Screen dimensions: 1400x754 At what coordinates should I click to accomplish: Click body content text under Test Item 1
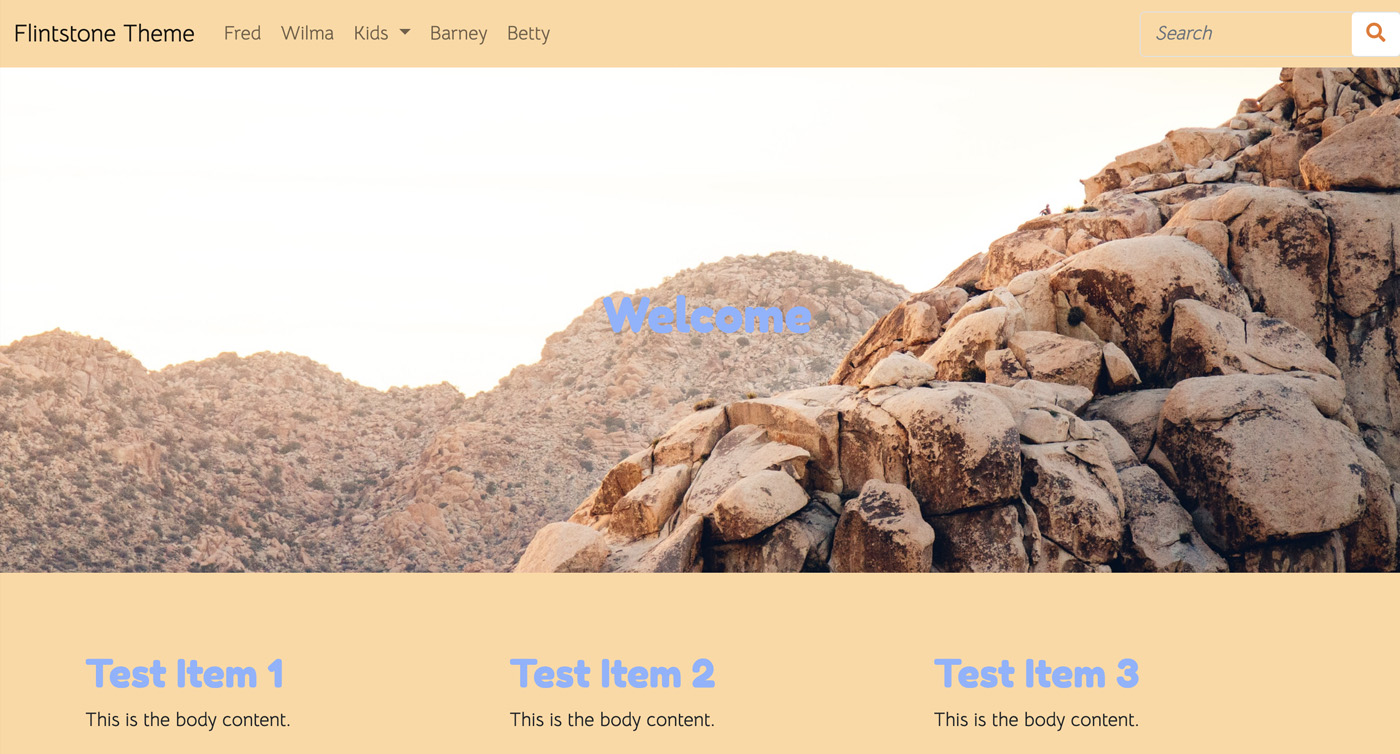188,720
